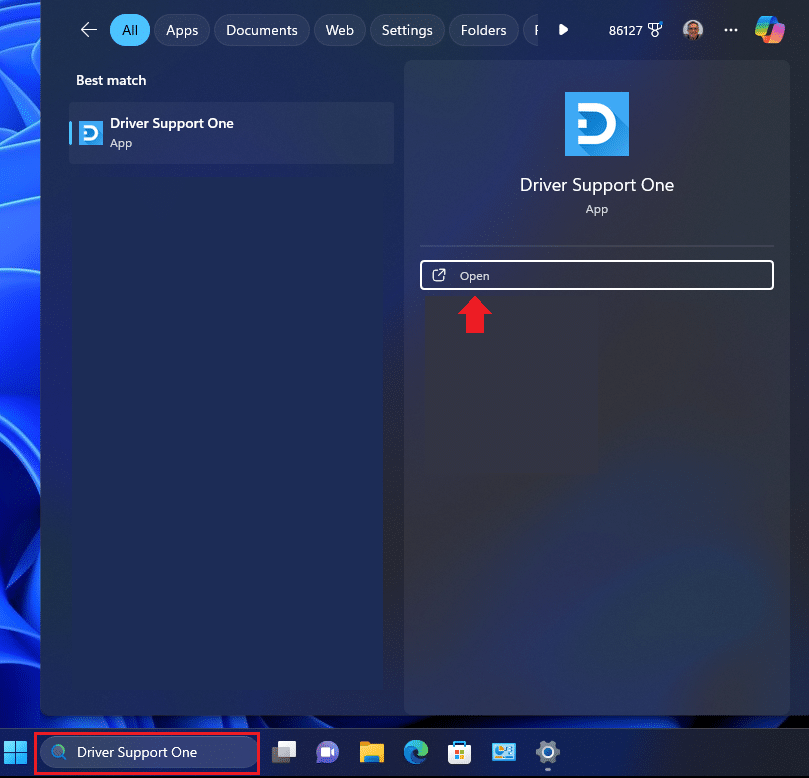This screenshot has width=809, height=778.
Task: Open the three-dot options menu
Action: coord(733,30)
